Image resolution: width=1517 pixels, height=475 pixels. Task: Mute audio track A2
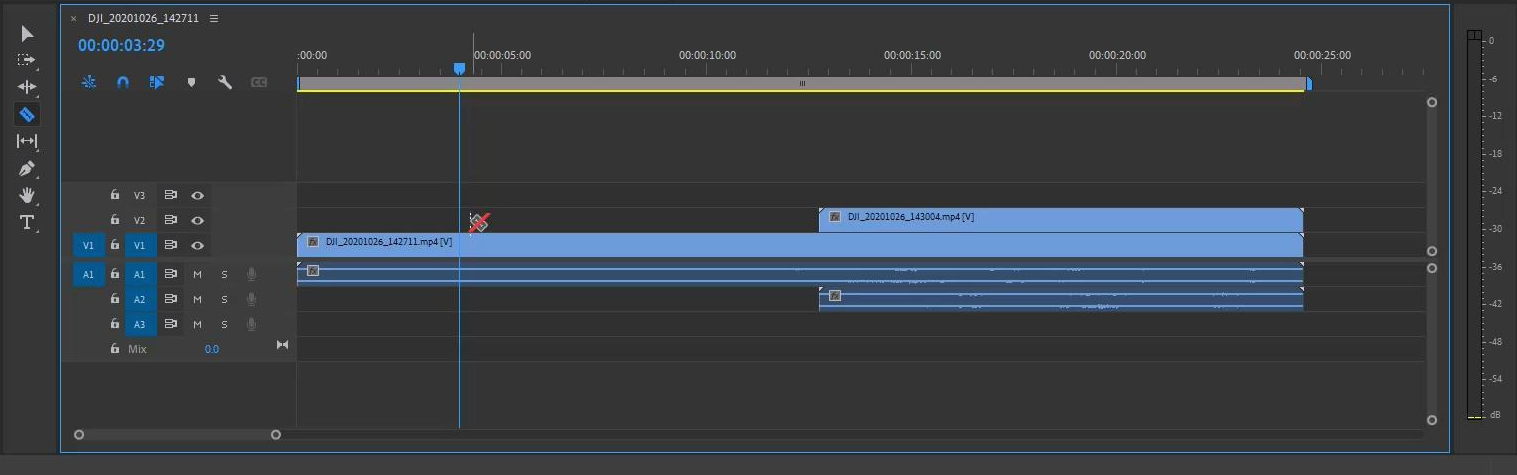pyautogui.click(x=197, y=299)
